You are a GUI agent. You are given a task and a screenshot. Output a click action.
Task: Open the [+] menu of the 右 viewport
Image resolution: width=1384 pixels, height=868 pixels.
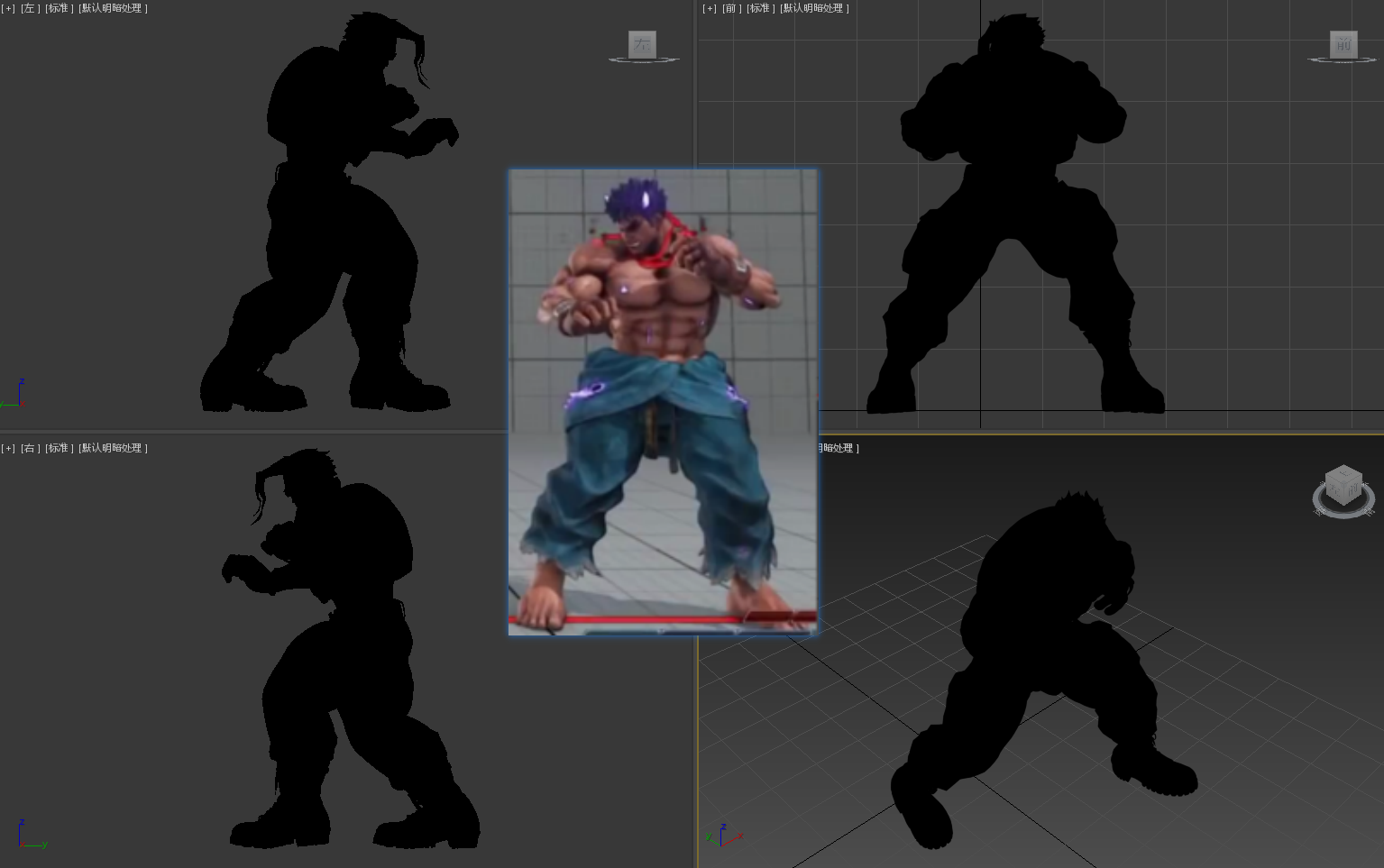coord(8,448)
